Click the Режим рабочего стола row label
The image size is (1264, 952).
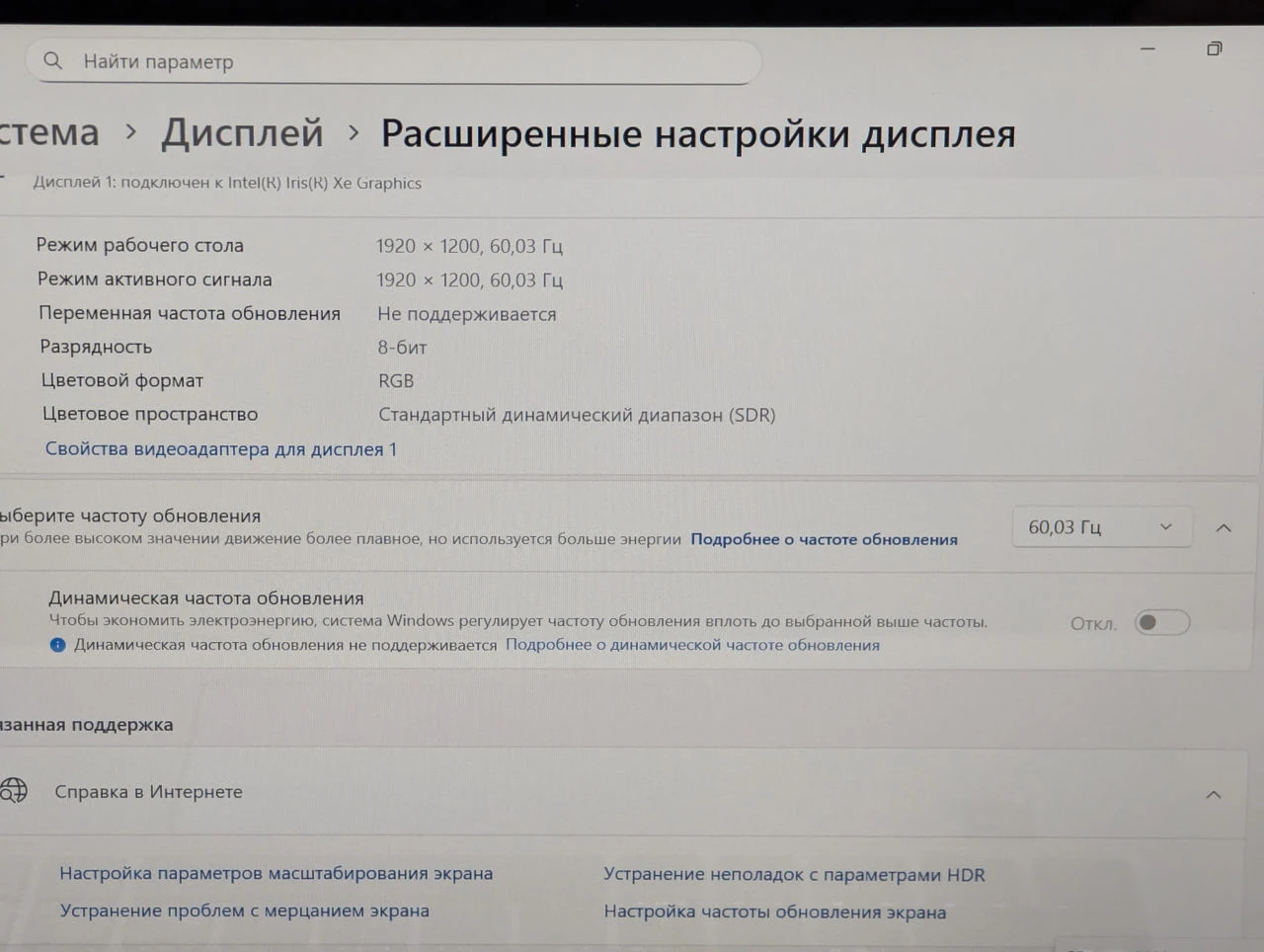(140, 245)
